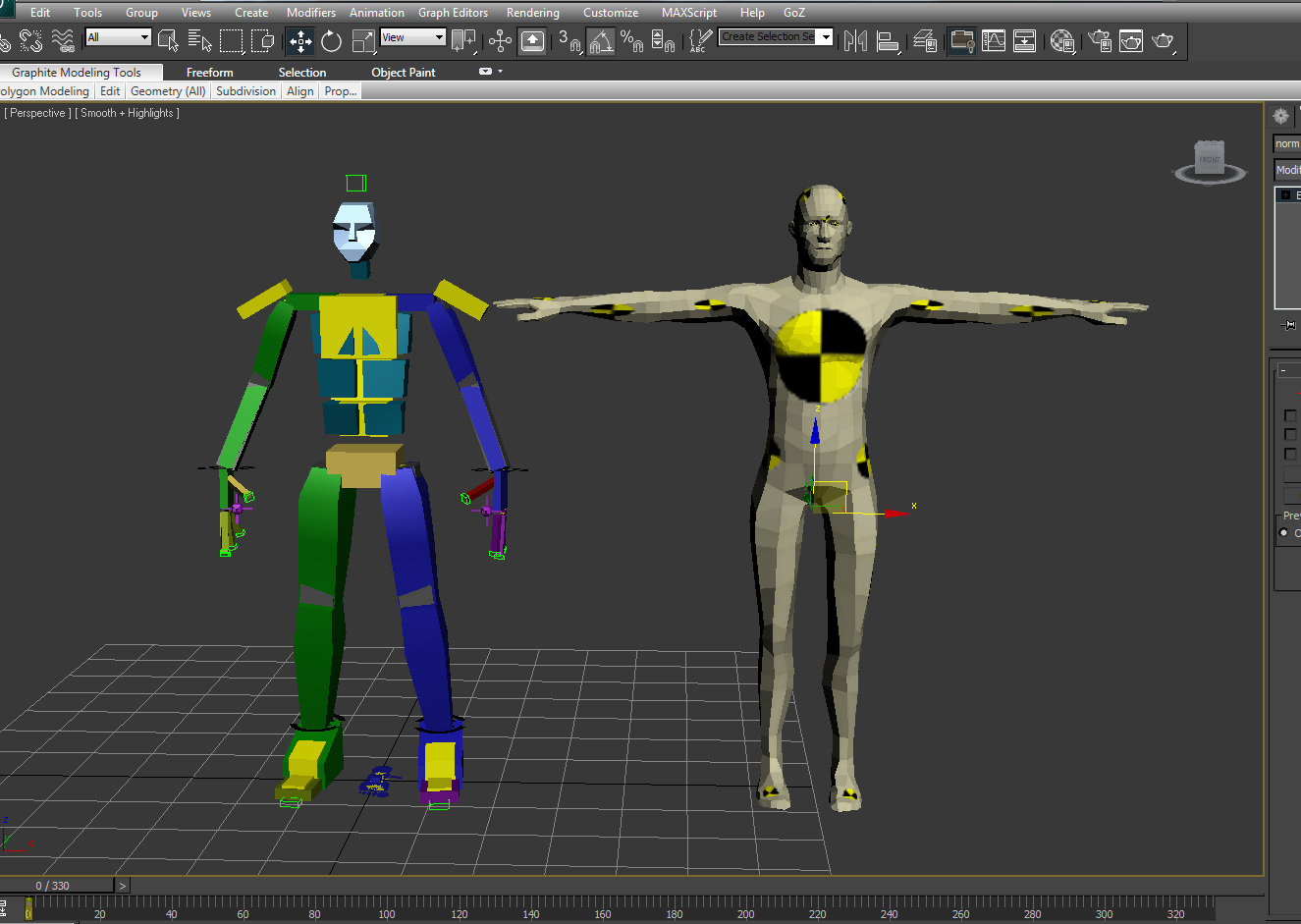Click the Perspective viewport label
Image resolution: width=1301 pixels, height=924 pixels.
(37, 113)
